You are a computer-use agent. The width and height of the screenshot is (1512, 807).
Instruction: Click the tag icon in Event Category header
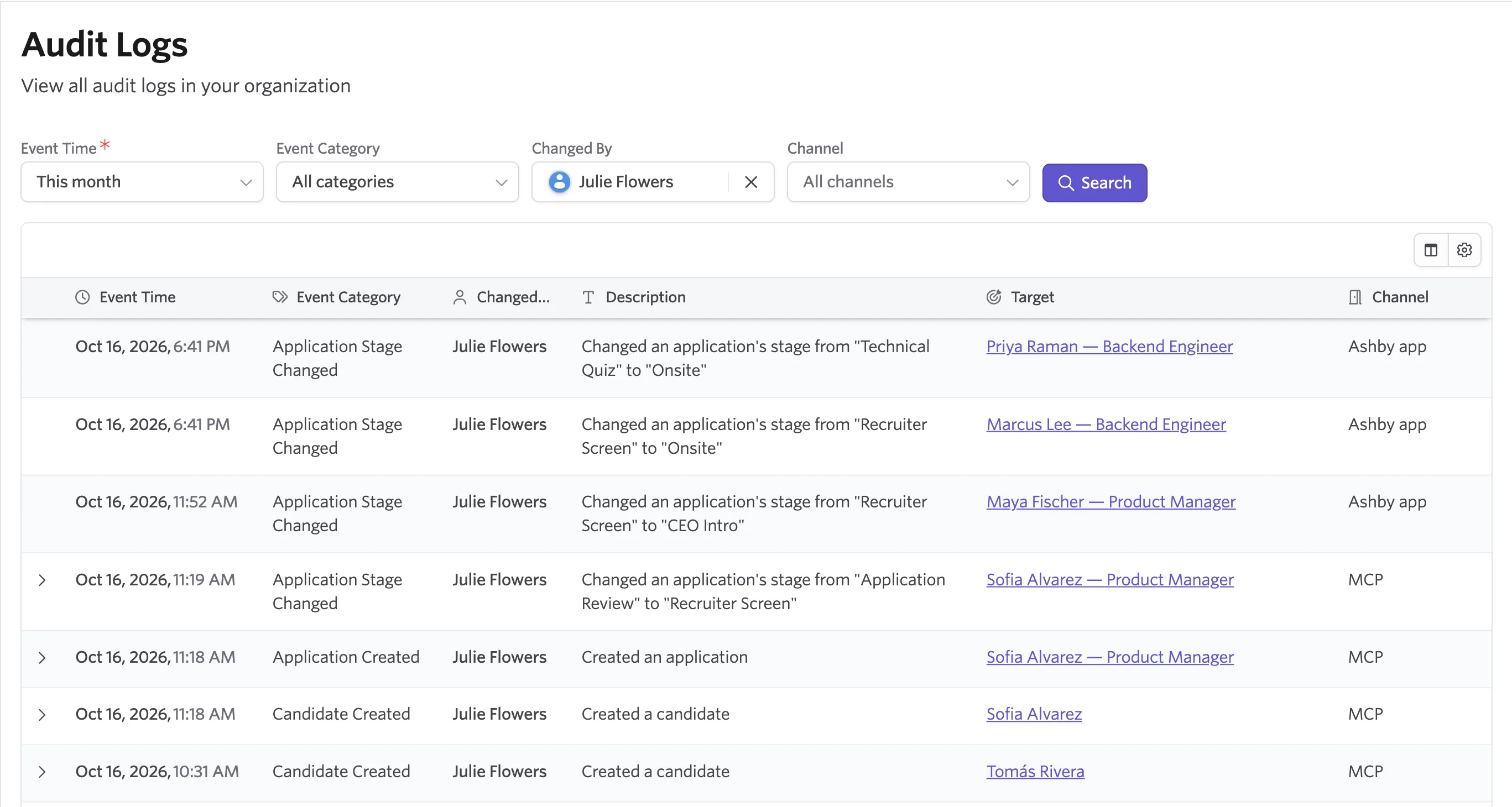click(x=280, y=297)
